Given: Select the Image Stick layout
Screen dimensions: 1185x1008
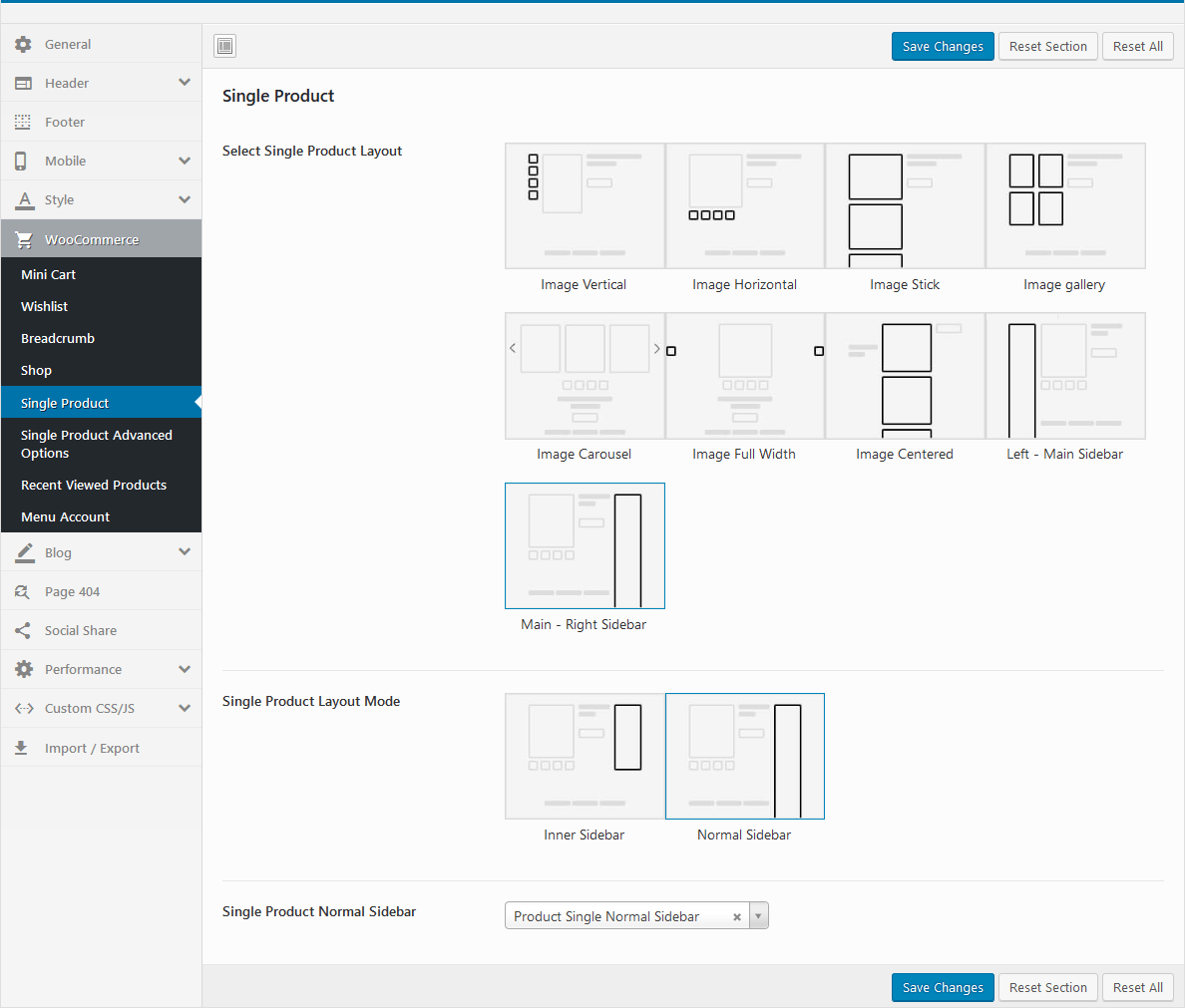Looking at the screenshot, I should tap(906, 205).
